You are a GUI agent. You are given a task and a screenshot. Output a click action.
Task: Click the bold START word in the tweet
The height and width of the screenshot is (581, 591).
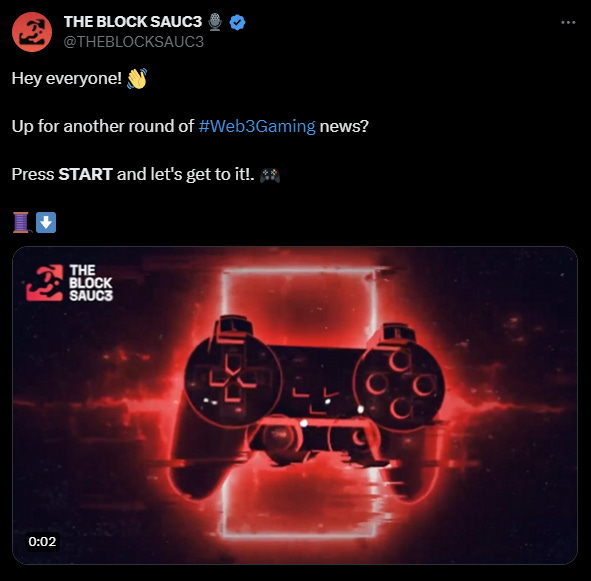86,174
